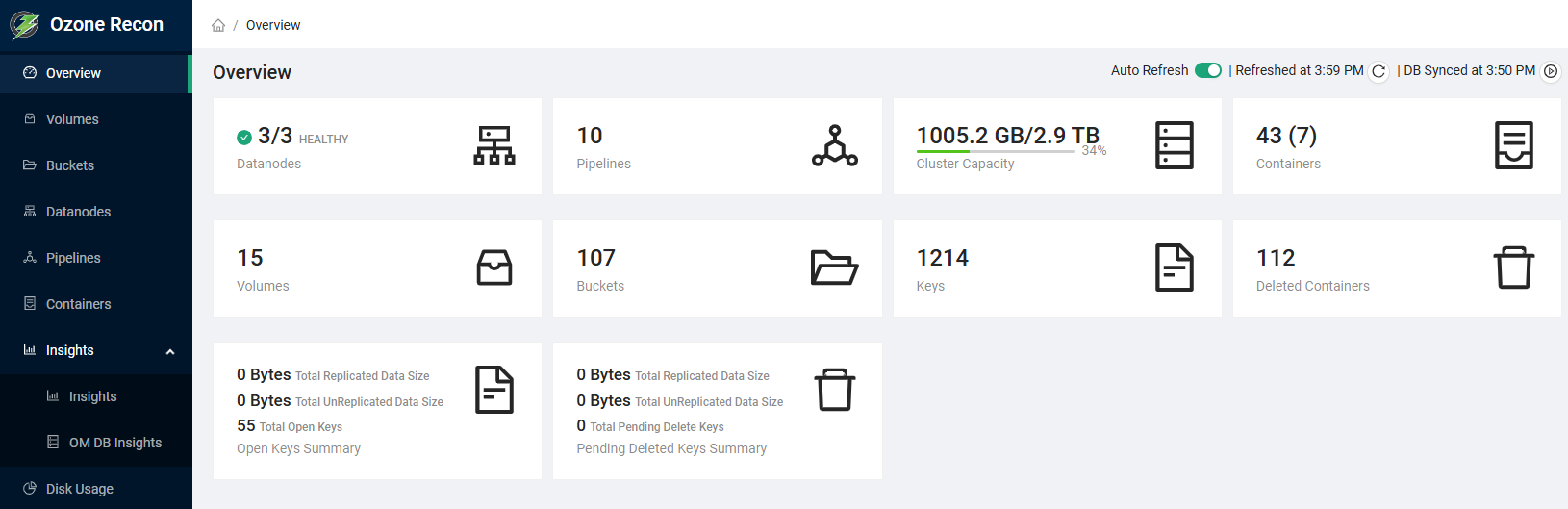Click the Volumes inbox icon on the card
The width and height of the screenshot is (1568, 509).
tap(494, 267)
